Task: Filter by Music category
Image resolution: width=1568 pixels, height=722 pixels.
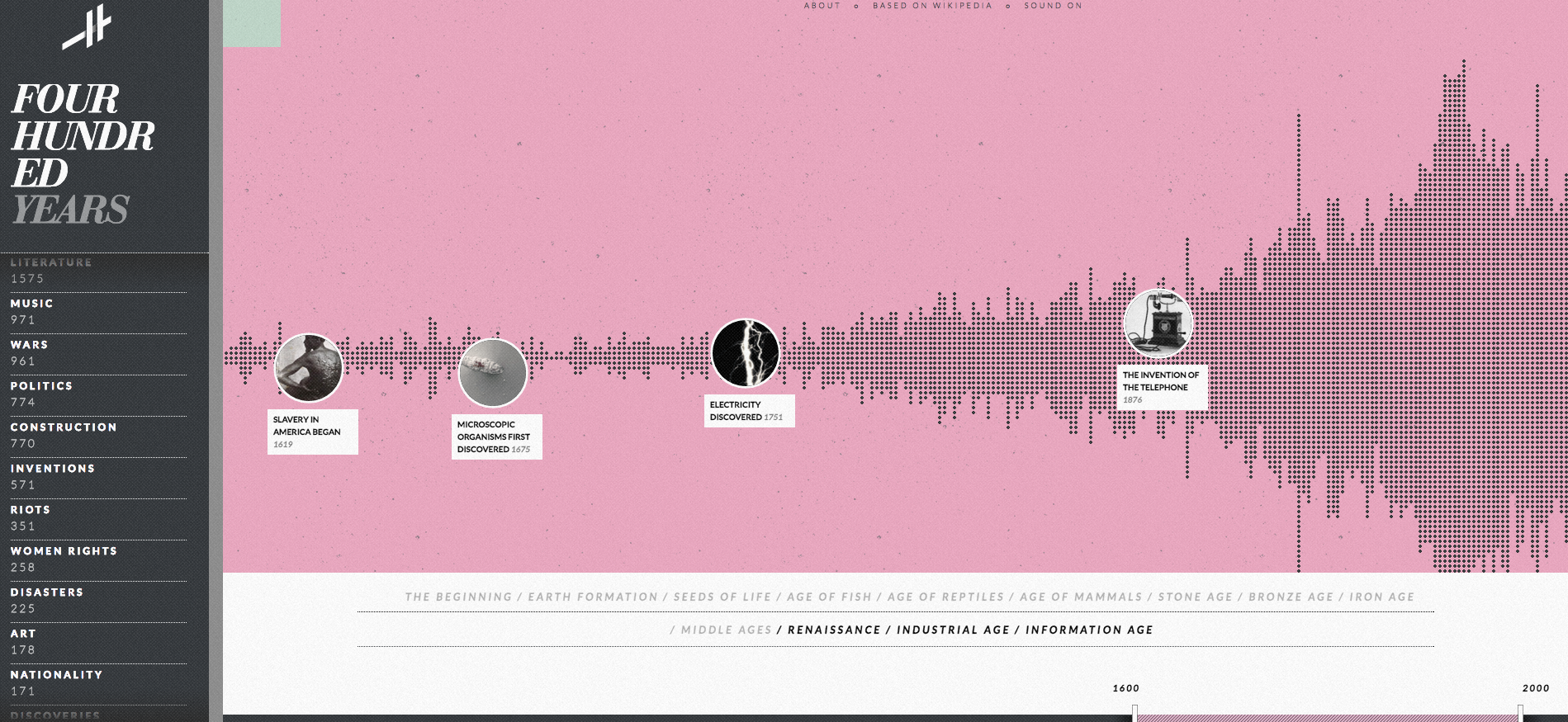Action: point(98,312)
